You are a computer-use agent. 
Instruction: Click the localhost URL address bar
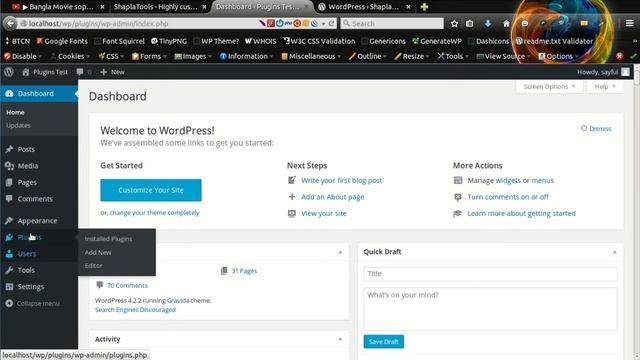point(139,23)
